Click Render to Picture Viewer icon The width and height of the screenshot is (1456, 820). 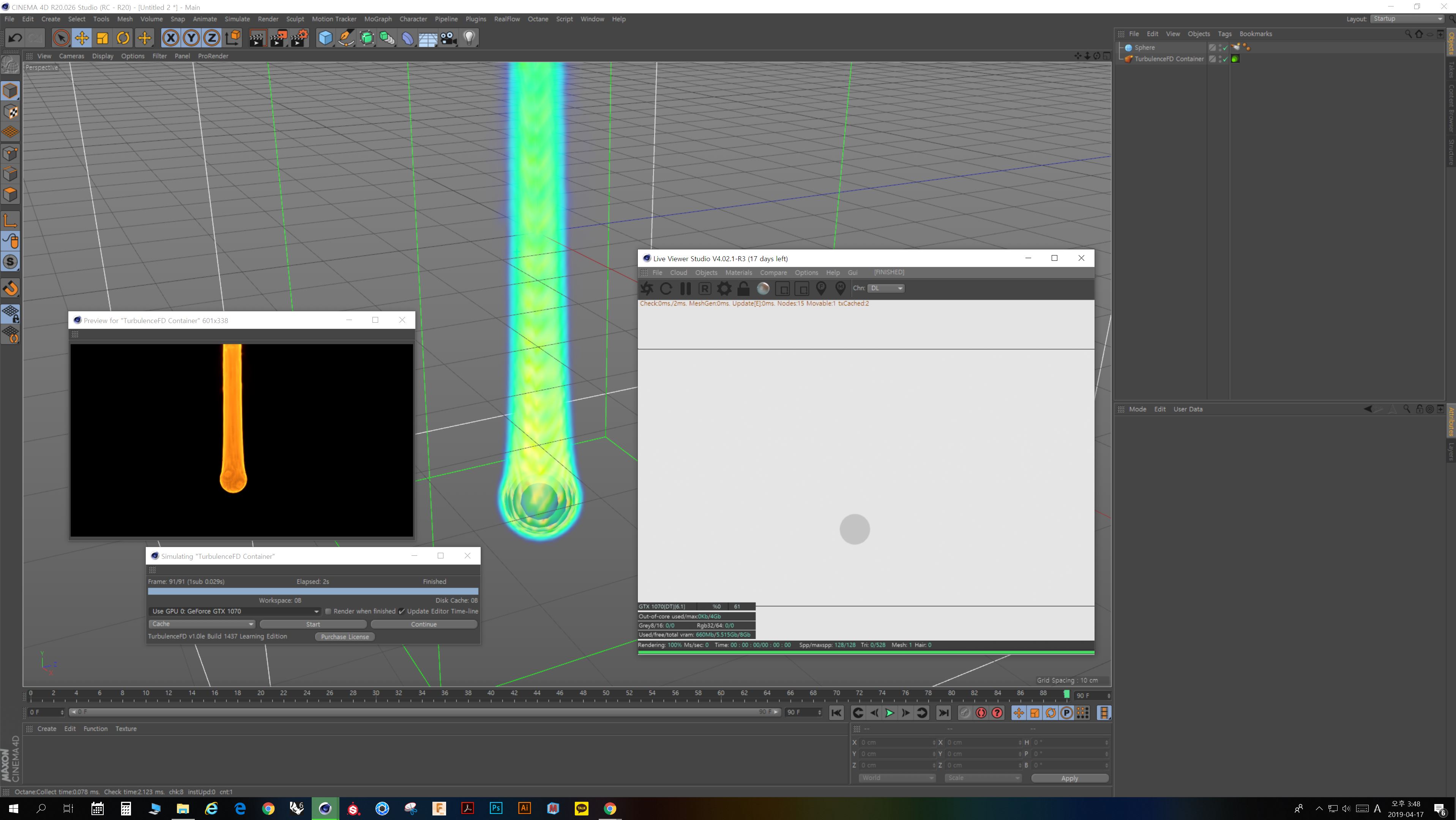point(278,38)
